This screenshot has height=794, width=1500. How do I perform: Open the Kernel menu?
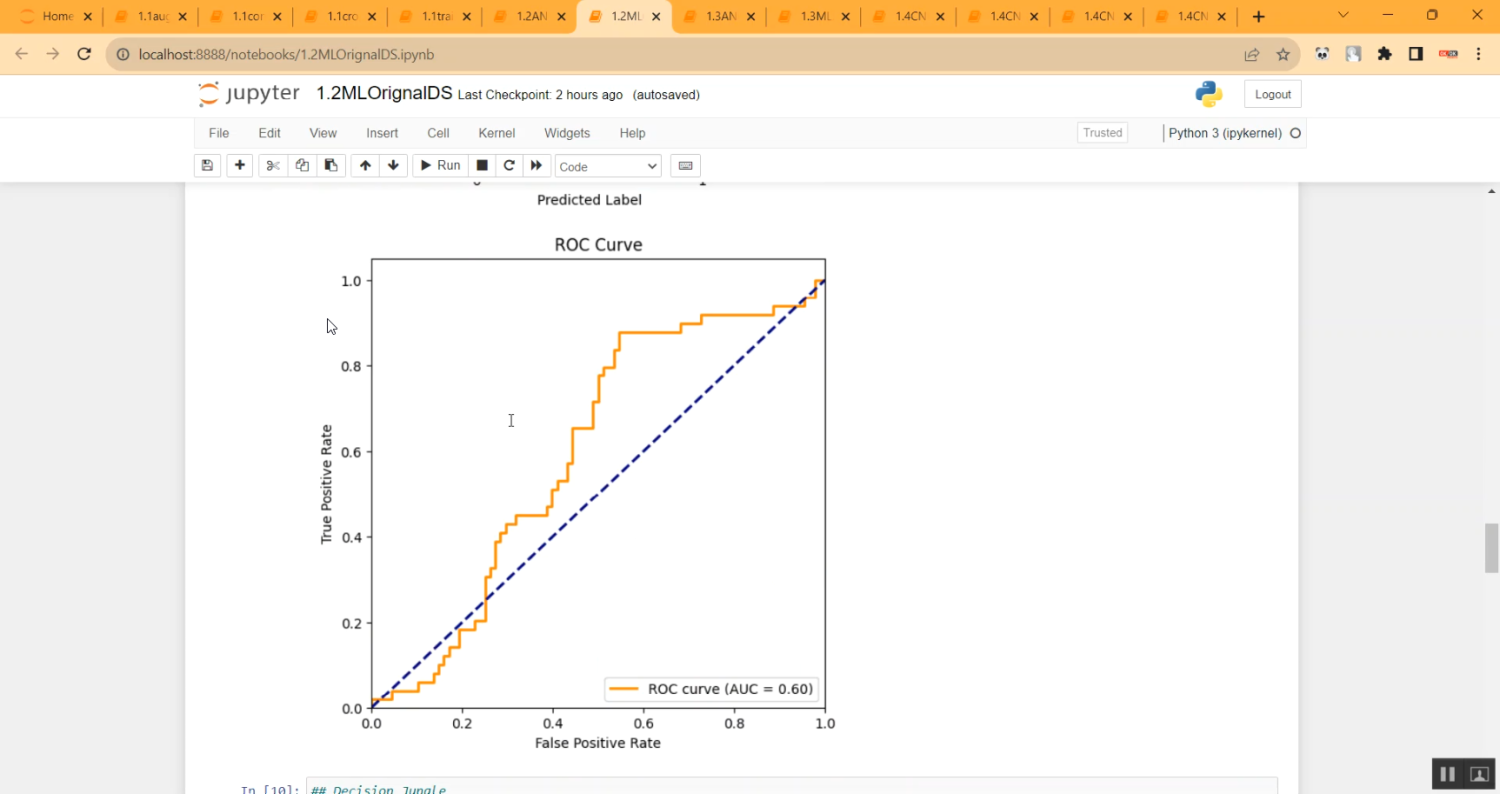497,133
